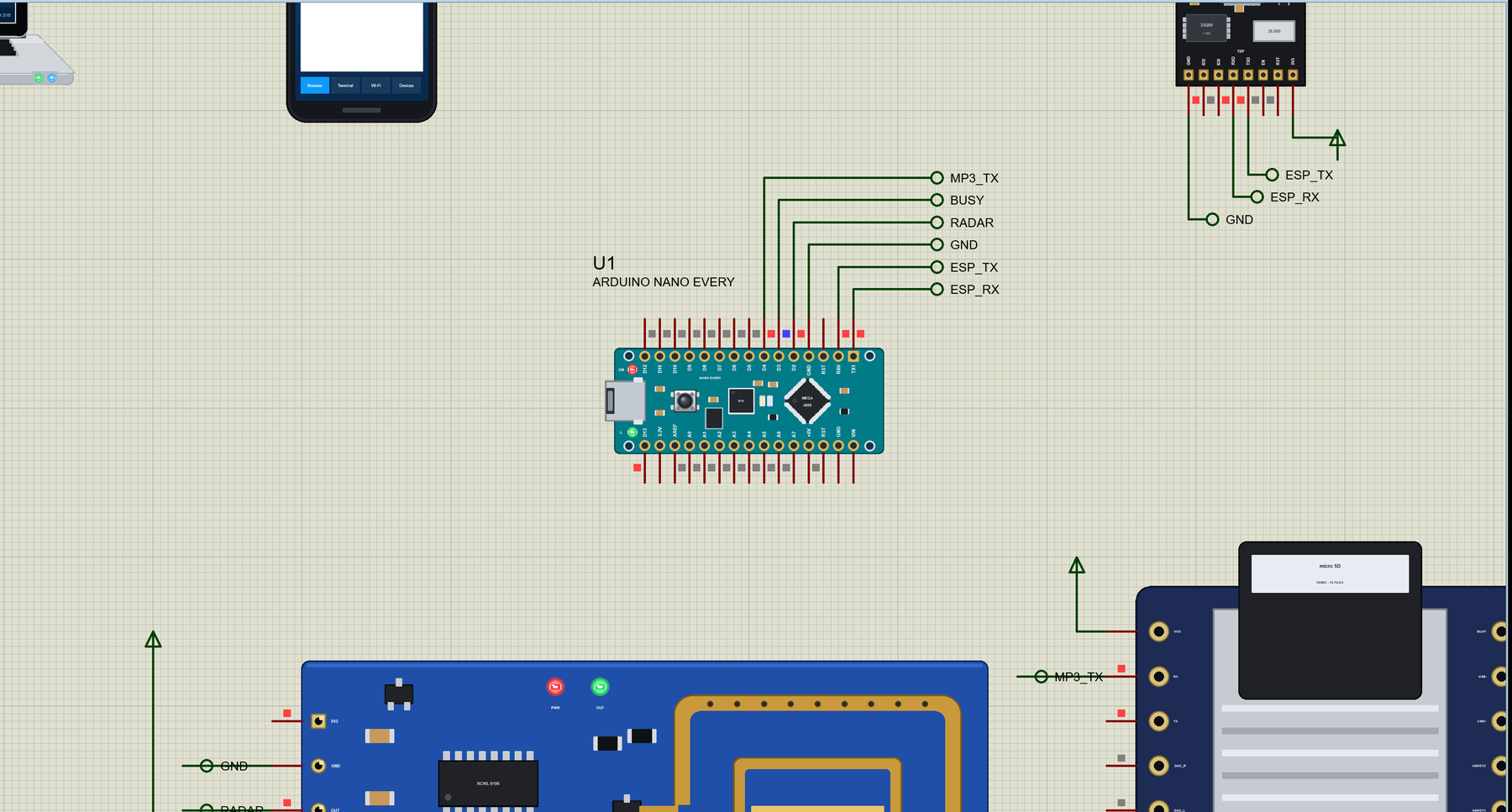Select the U1 component reference label
Screen dimensions: 1512x812
604,263
